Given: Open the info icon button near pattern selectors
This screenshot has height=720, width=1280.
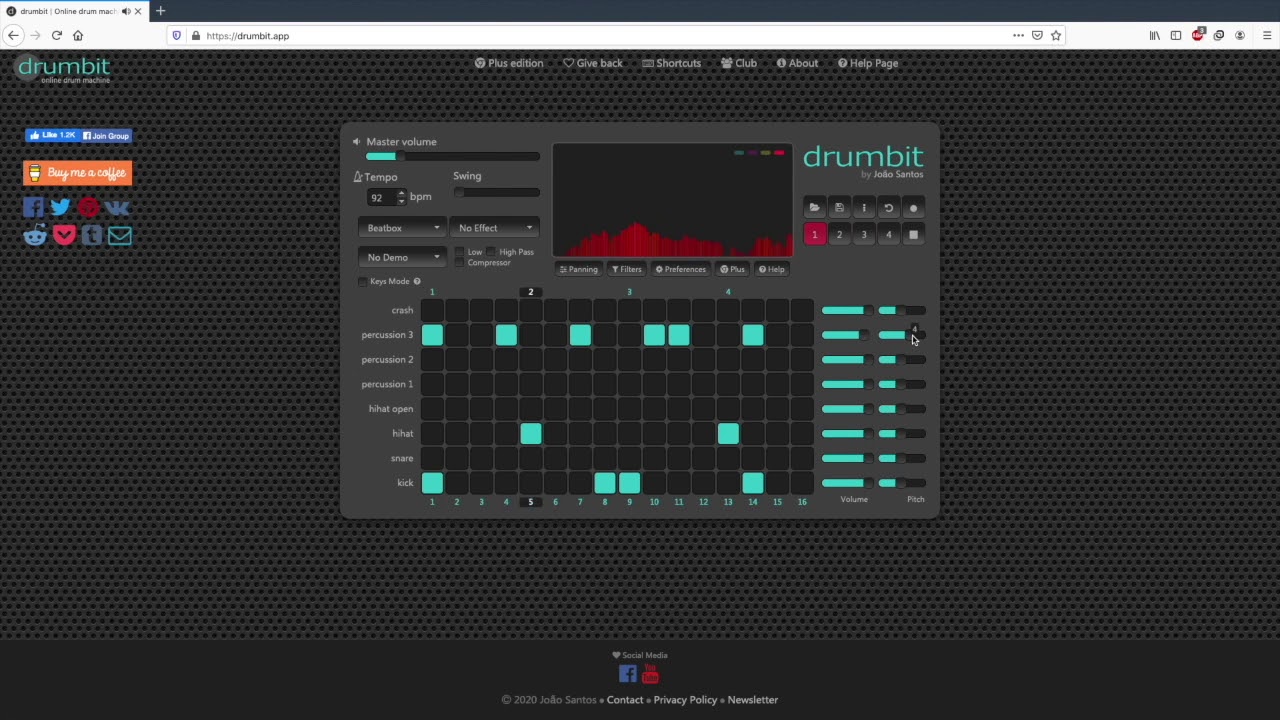Looking at the screenshot, I should click(864, 208).
